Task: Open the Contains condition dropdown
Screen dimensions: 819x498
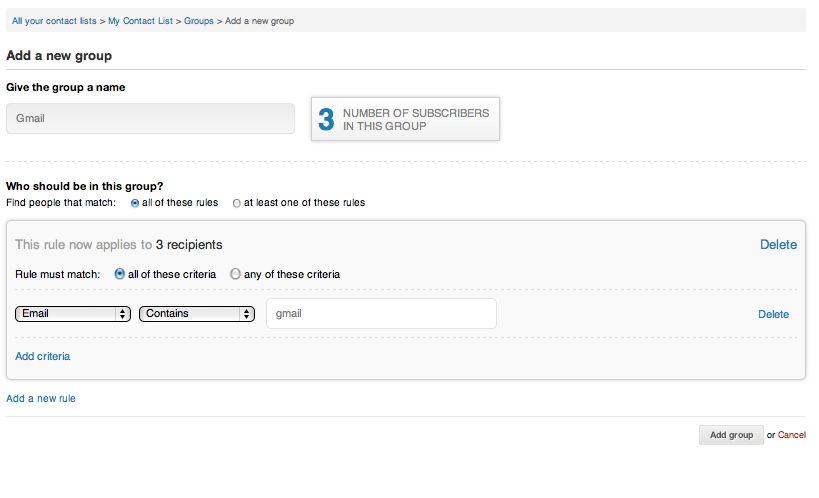Action: 196,314
